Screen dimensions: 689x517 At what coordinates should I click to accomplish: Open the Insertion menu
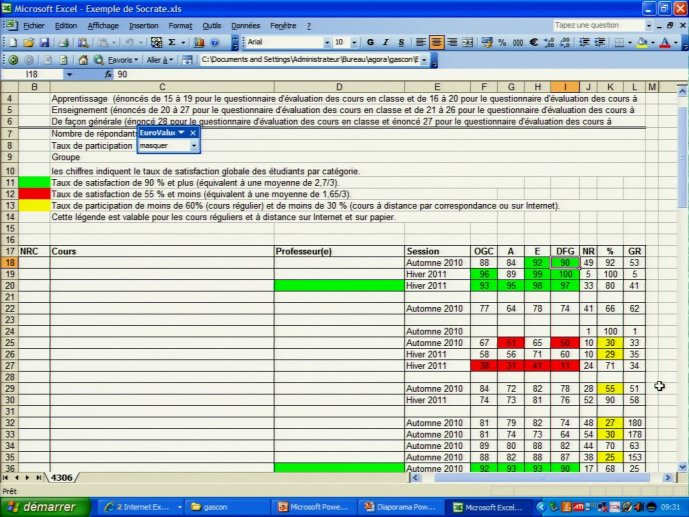(143, 26)
